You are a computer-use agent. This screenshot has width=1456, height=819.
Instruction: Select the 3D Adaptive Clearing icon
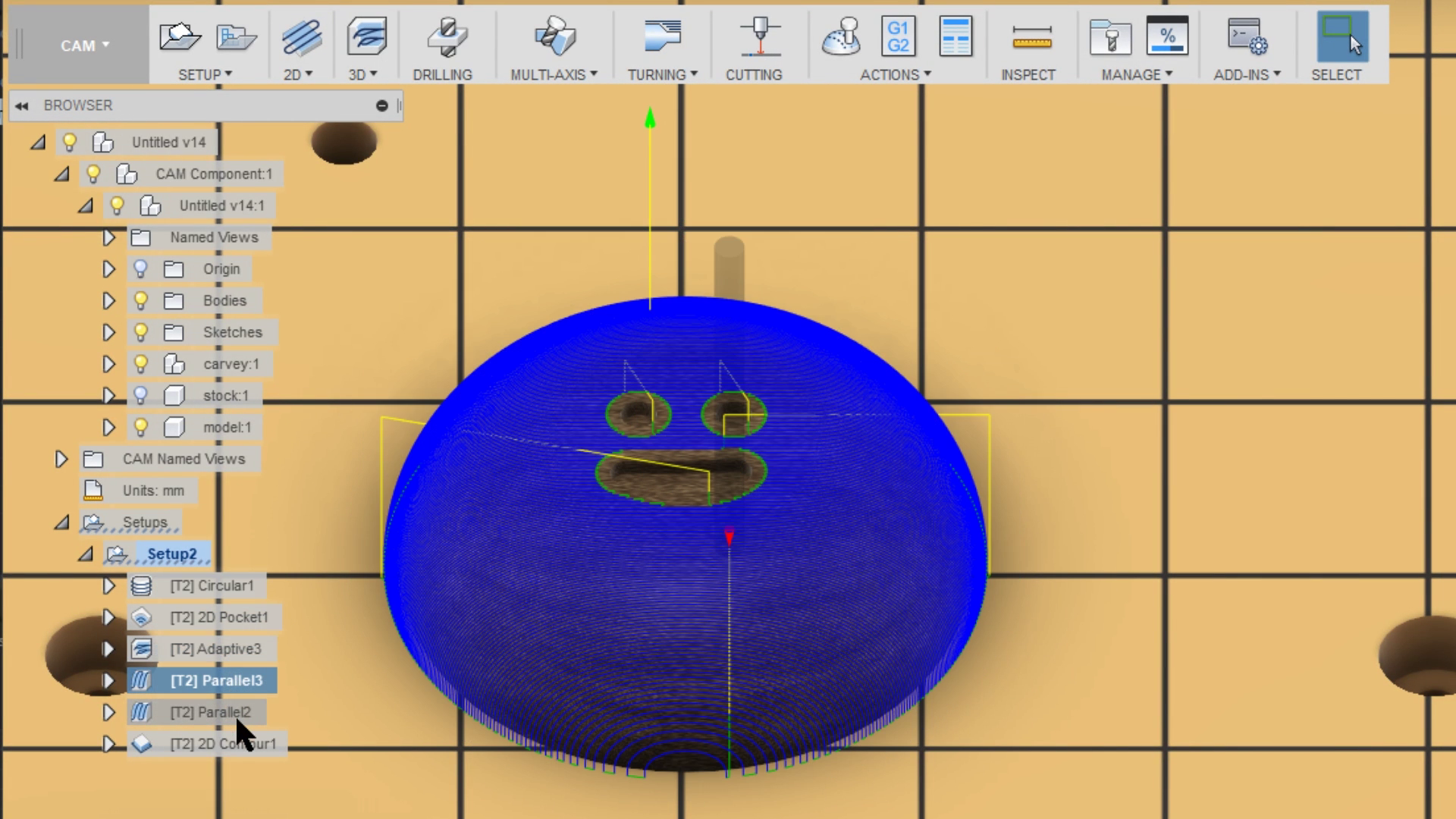click(x=367, y=36)
